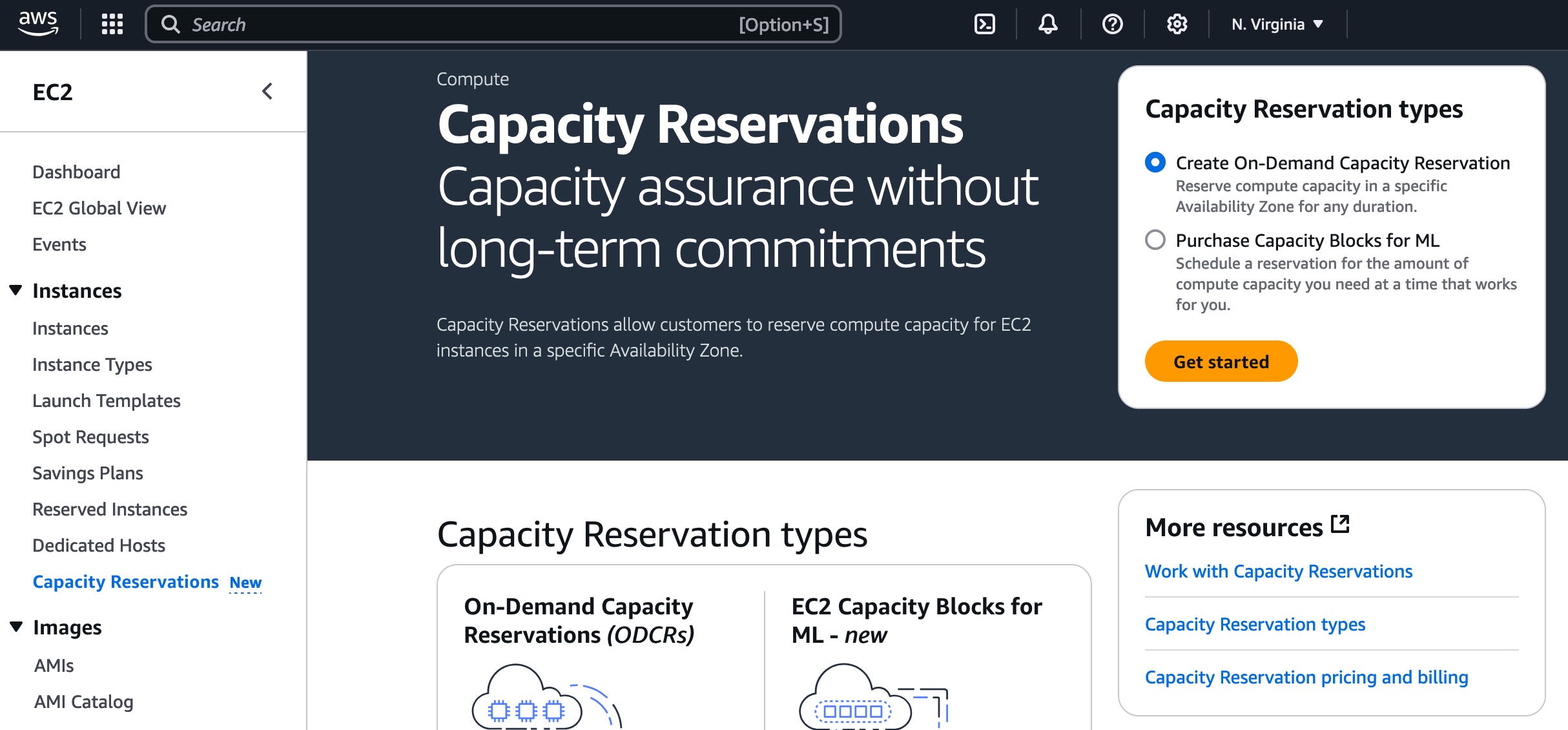1568x730 pixels.
Task: Select Create On-Demand Capacity Reservation
Action: pyautogui.click(x=1155, y=163)
